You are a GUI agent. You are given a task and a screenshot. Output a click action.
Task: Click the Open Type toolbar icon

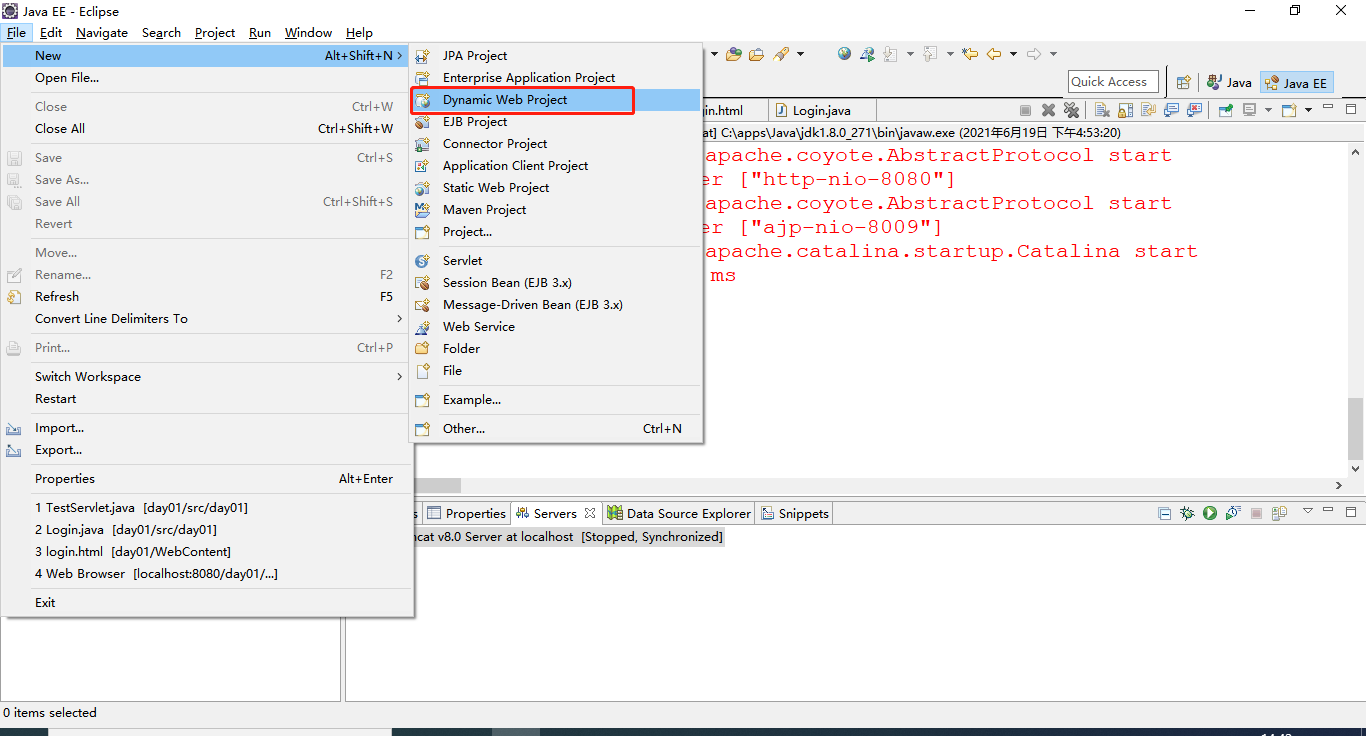[x=733, y=54]
